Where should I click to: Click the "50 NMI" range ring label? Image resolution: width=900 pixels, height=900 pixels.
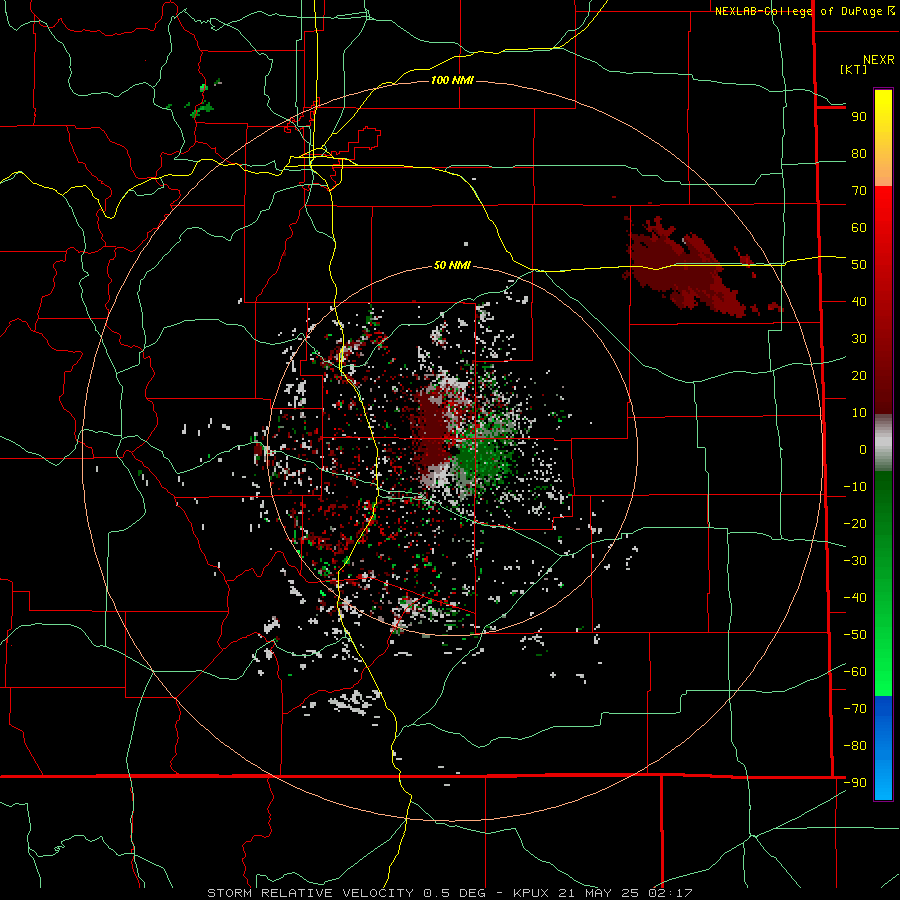coord(452,265)
